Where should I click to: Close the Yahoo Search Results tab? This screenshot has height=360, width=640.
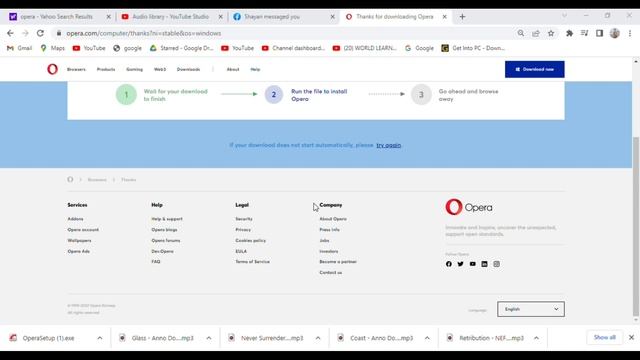[x=109, y=17]
